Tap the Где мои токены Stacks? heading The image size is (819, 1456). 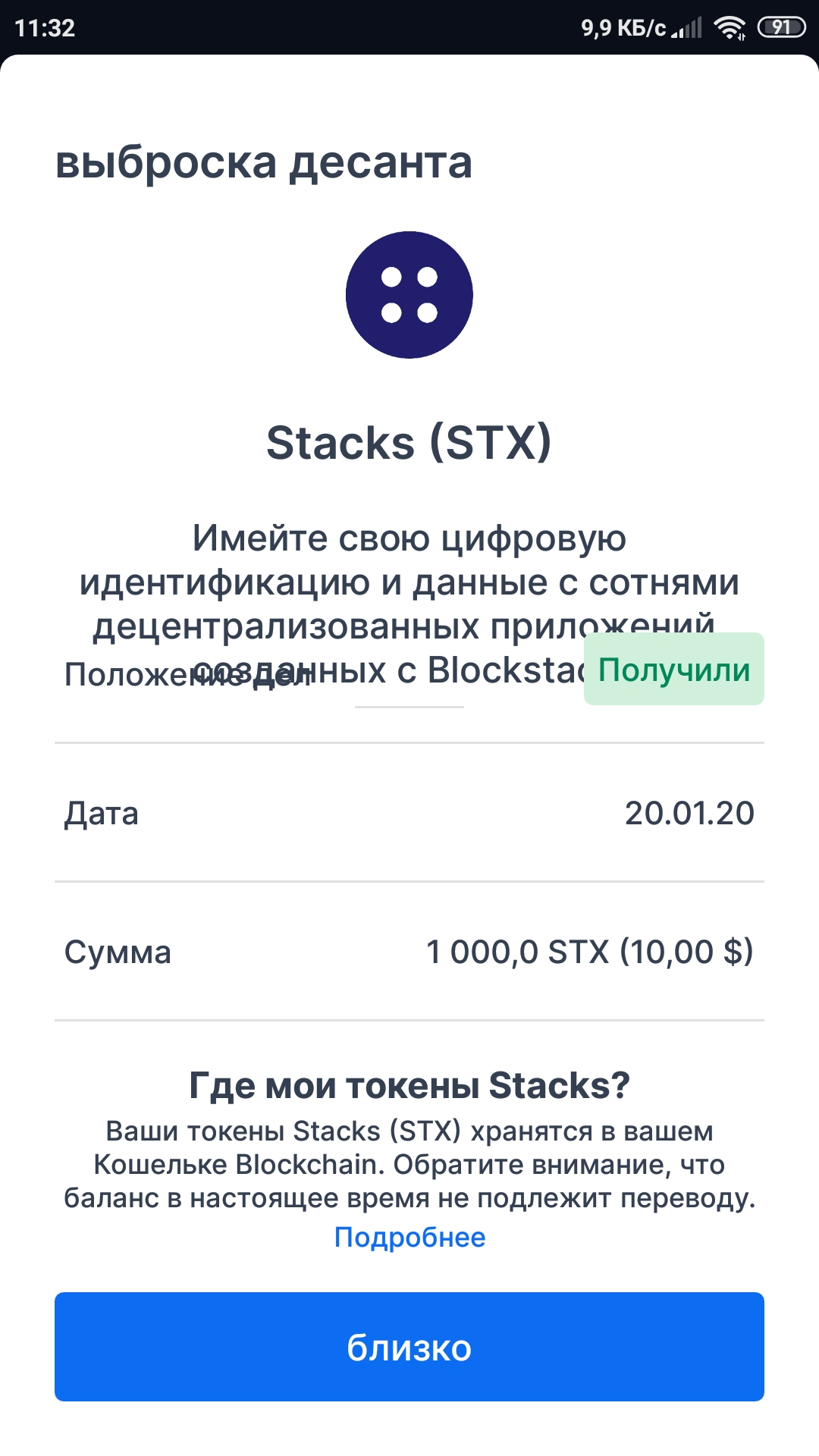click(409, 1085)
